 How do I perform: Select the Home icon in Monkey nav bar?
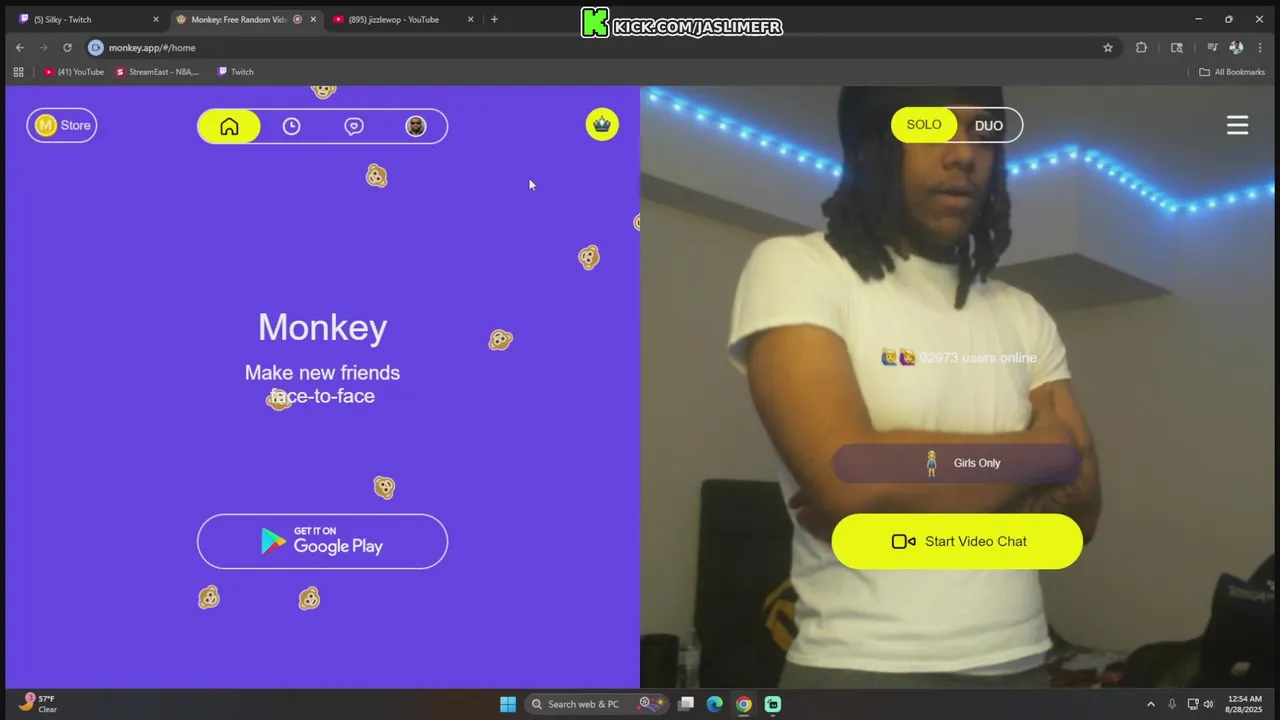tap(229, 126)
